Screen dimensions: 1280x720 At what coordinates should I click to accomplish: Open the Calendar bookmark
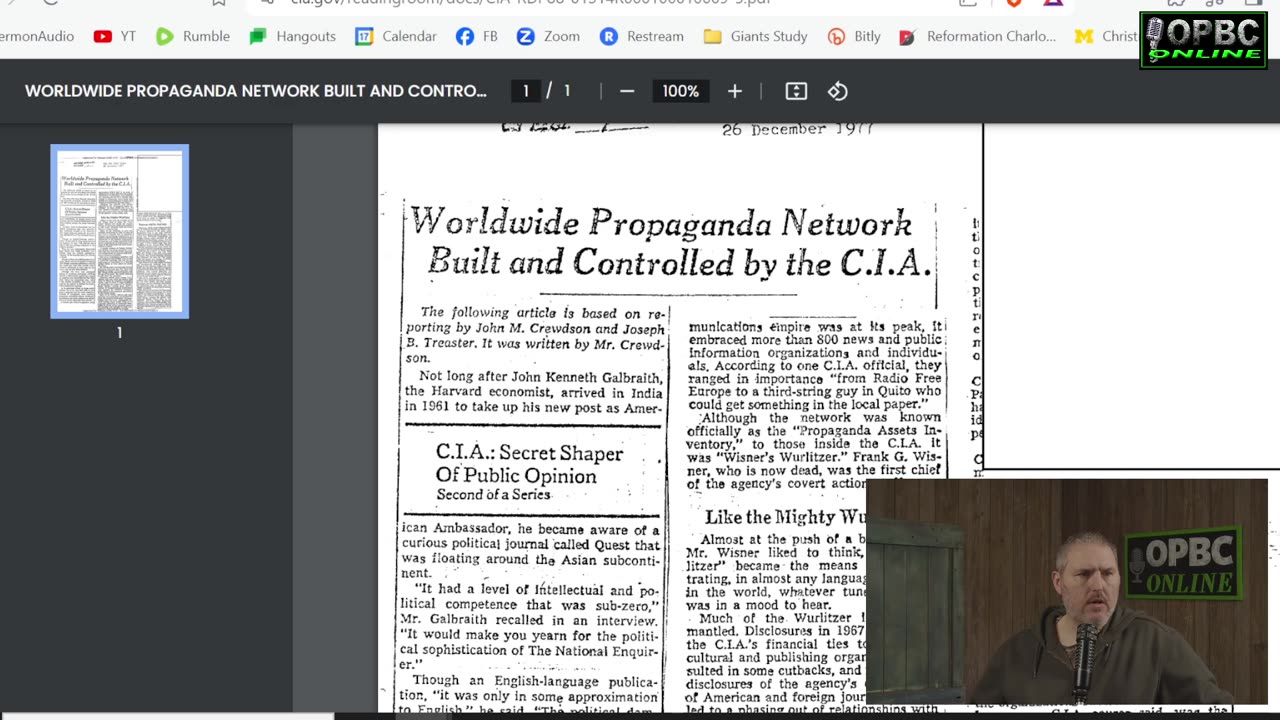point(396,36)
